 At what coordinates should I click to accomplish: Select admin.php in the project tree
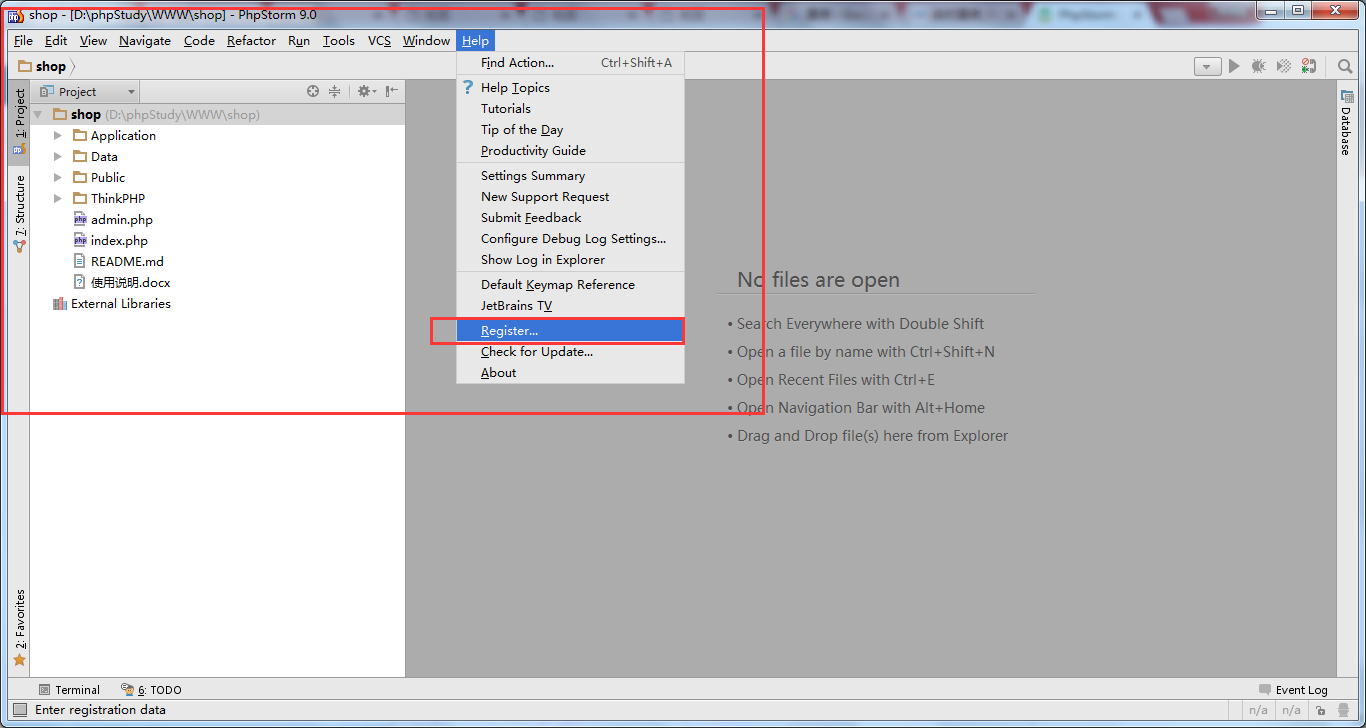point(121,219)
